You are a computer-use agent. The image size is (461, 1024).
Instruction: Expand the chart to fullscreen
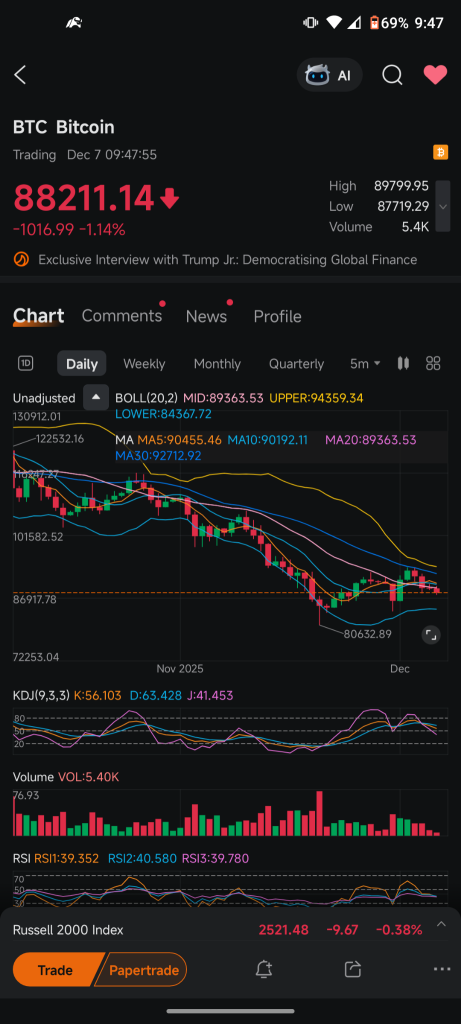tap(431, 634)
